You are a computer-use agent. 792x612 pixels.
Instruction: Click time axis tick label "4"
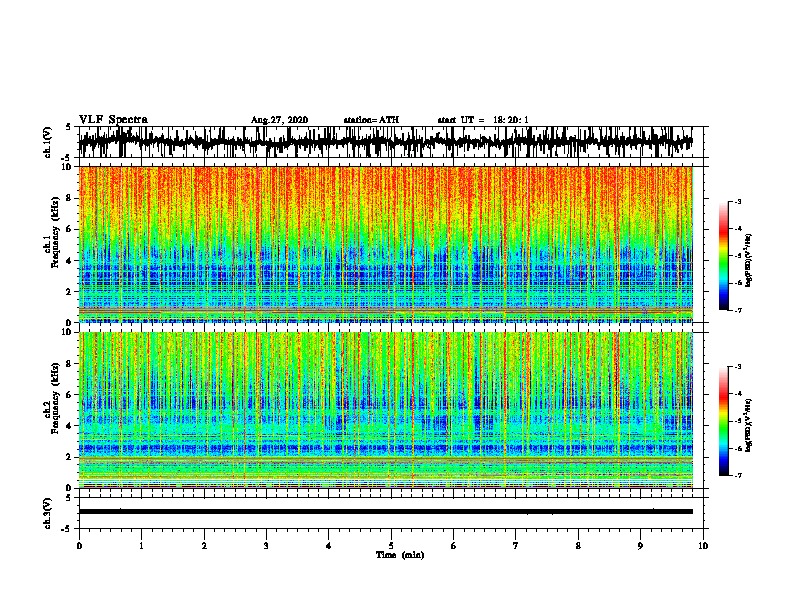[x=329, y=546]
